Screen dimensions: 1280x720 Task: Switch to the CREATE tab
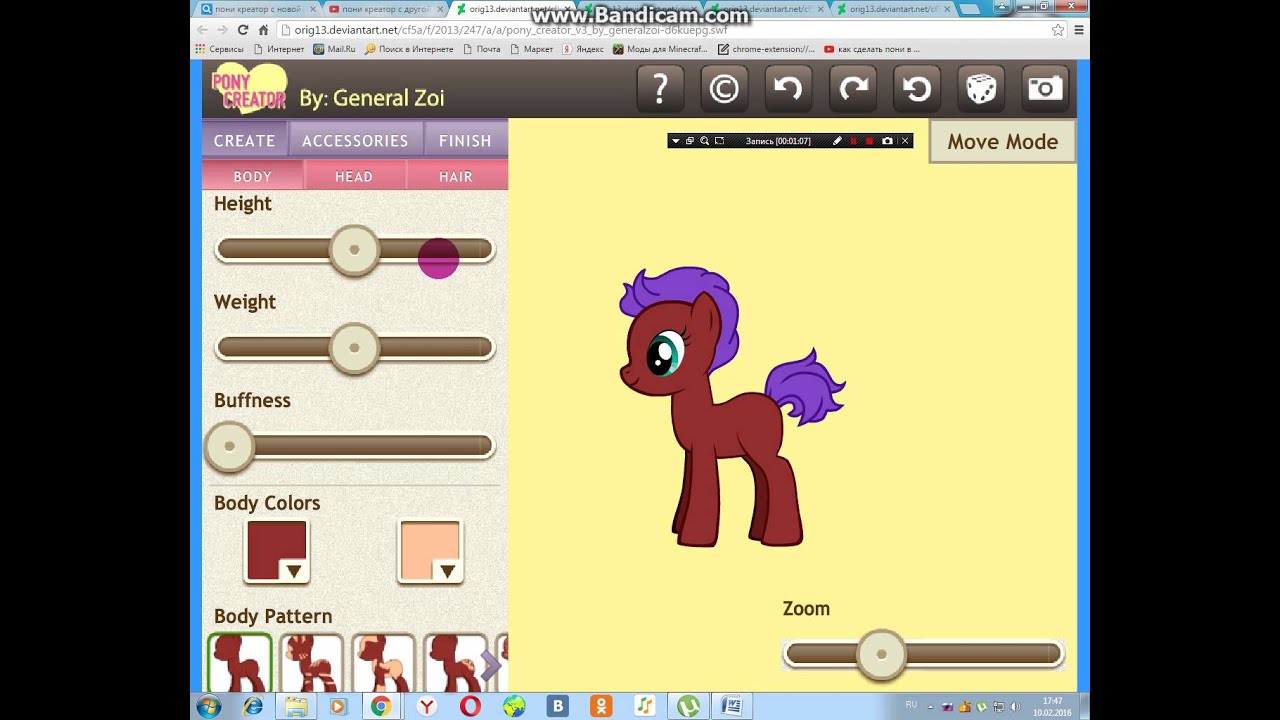(x=245, y=141)
